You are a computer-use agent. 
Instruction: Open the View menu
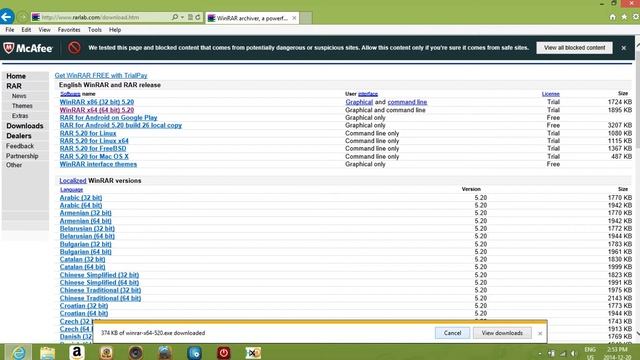point(44,30)
